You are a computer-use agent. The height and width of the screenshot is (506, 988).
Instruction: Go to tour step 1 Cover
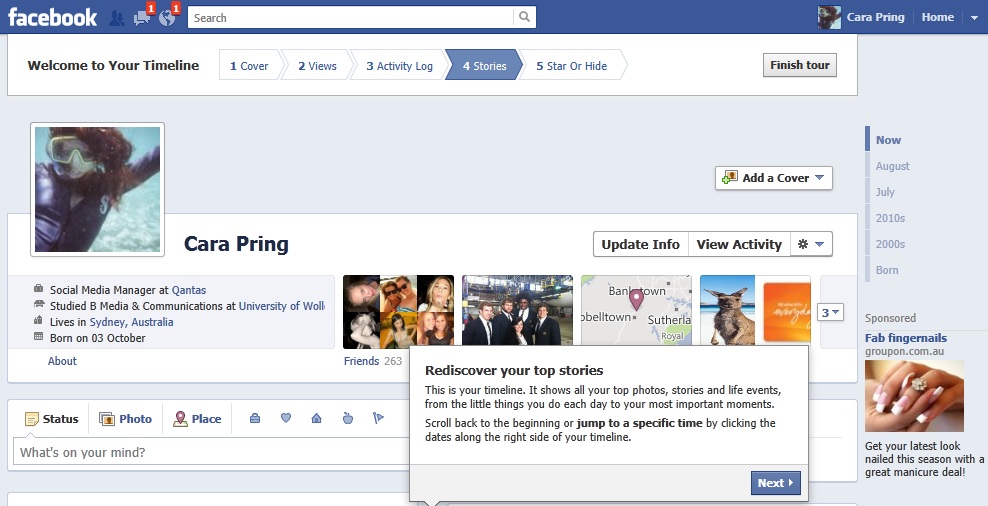pos(250,66)
